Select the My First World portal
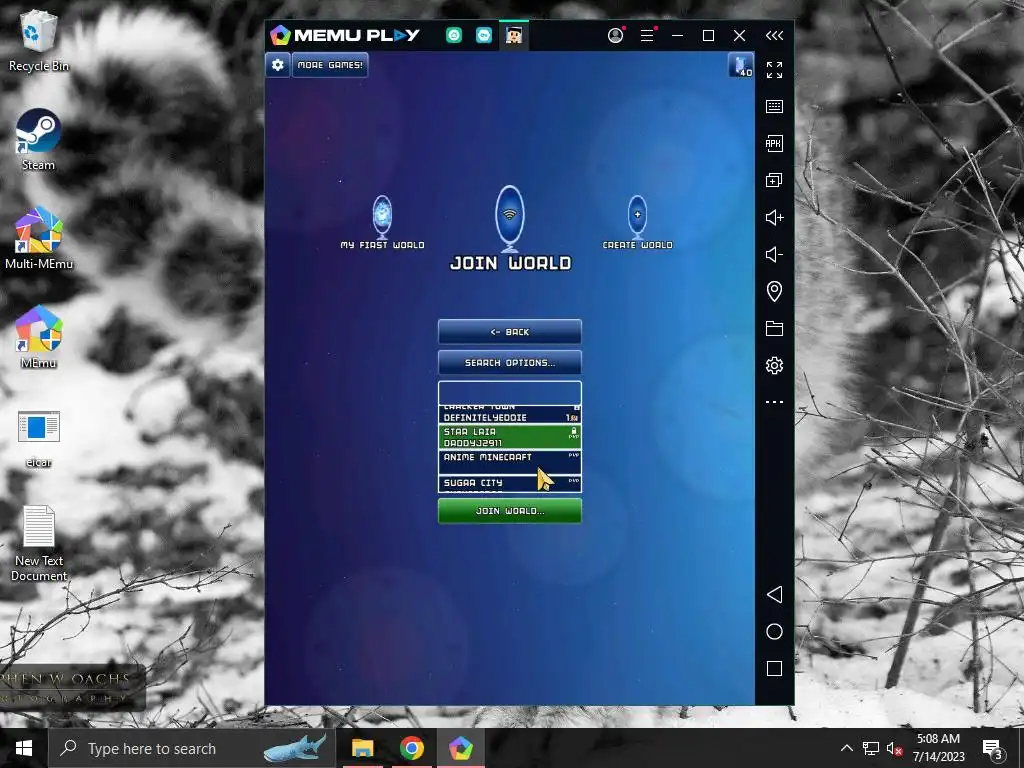This screenshot has height=768, width=1024. (x=382, y=223)
